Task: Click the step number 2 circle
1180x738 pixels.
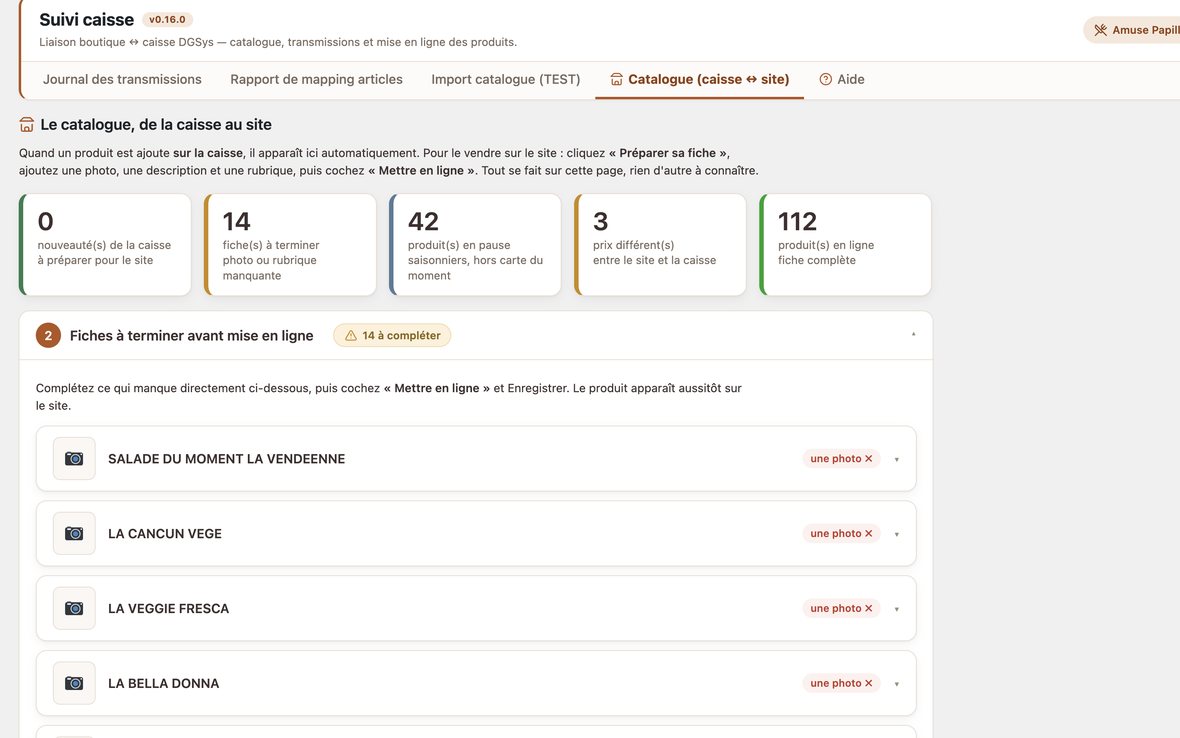Action: [48, 336]
